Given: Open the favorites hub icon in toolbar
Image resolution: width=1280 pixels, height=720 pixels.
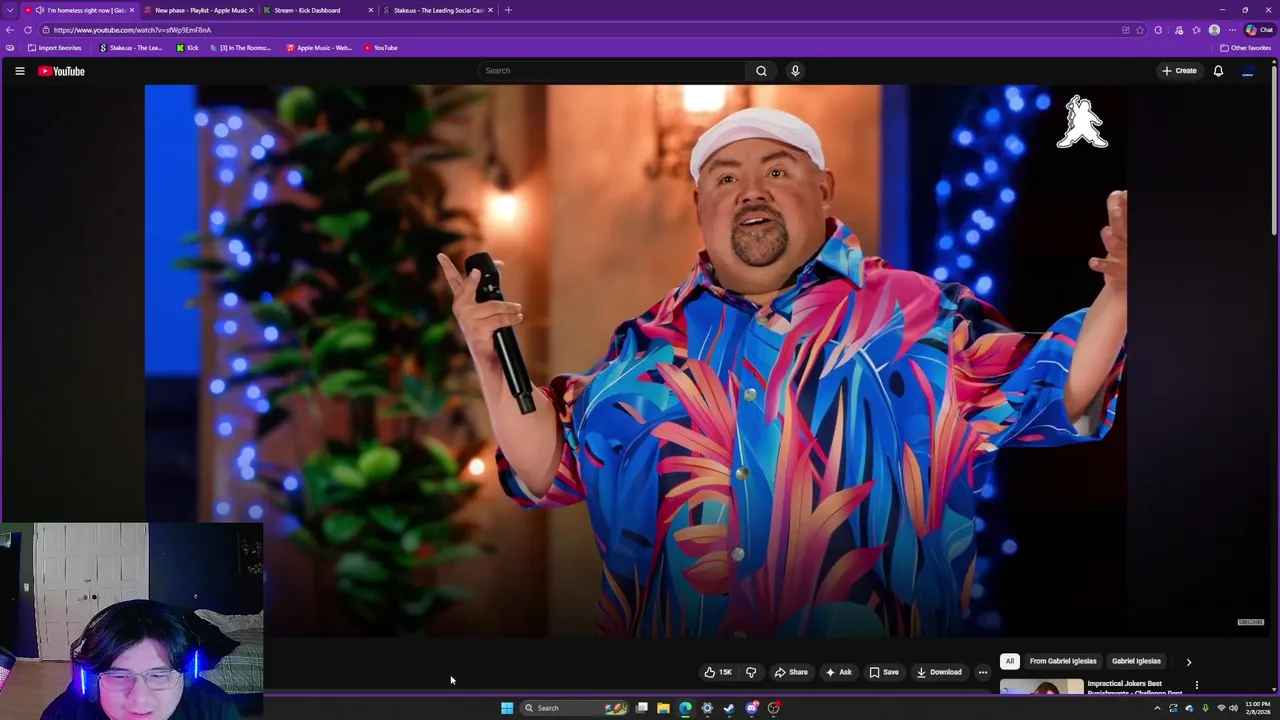Looking at the screenshot, I should tap(1196, 30).
